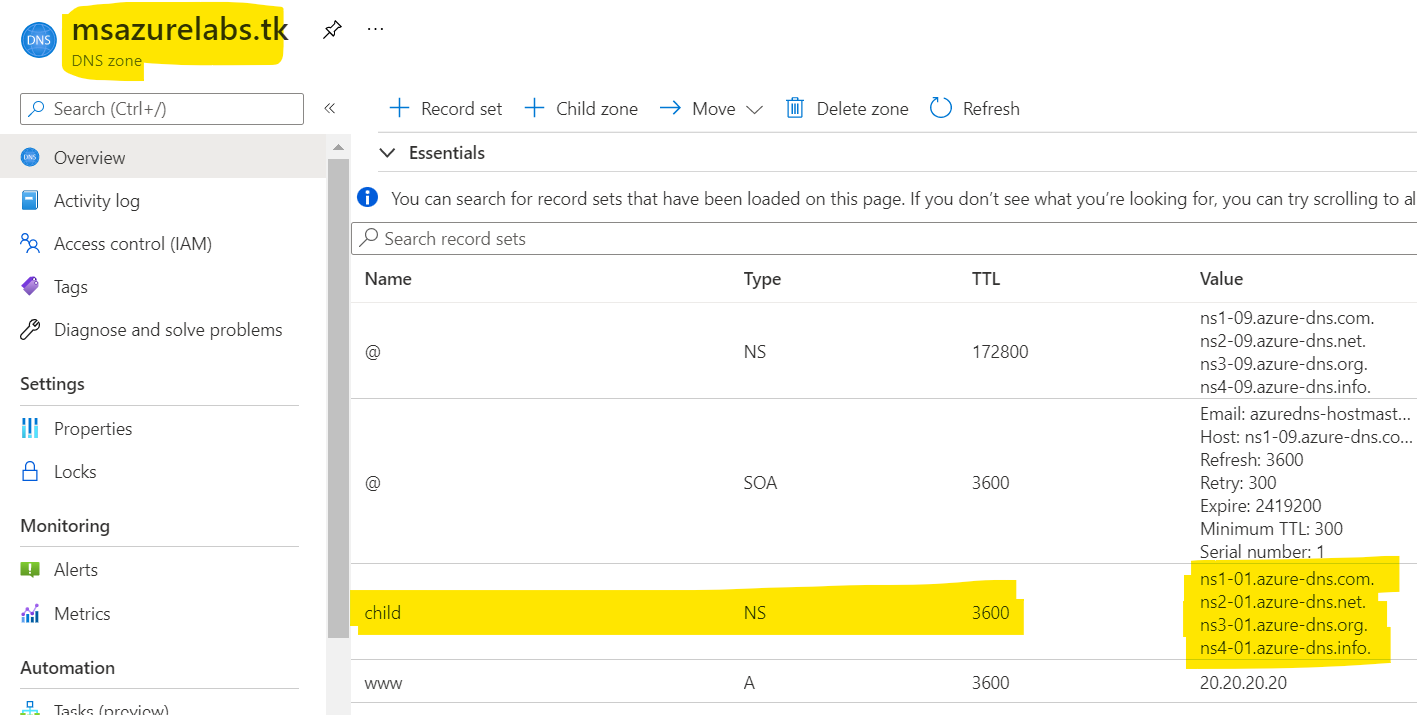Click the blue info icon
Viewport: 1417px width, 715px height.
pos(368,198)
